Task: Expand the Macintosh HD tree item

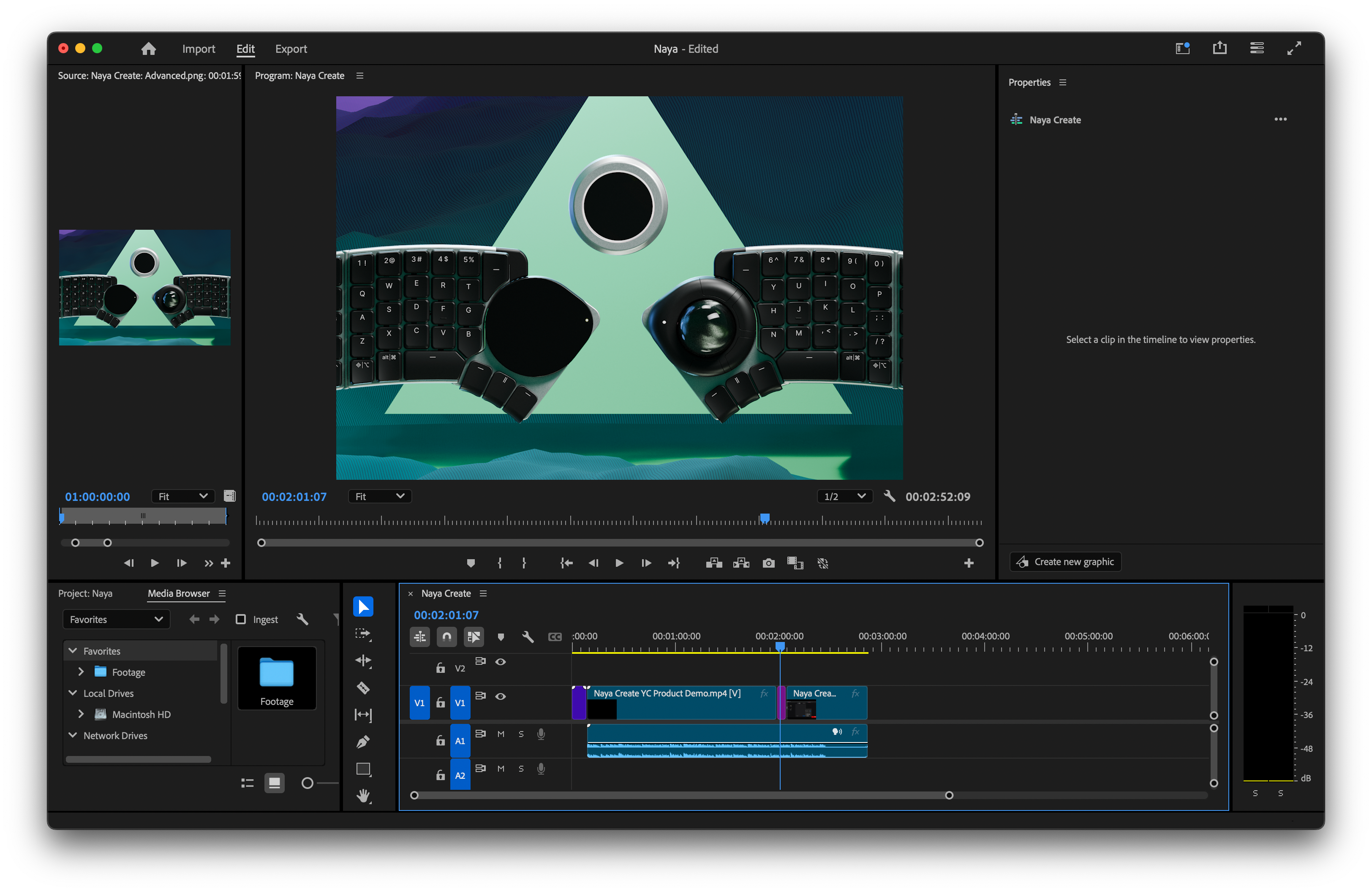Action: tap(81, 714)
